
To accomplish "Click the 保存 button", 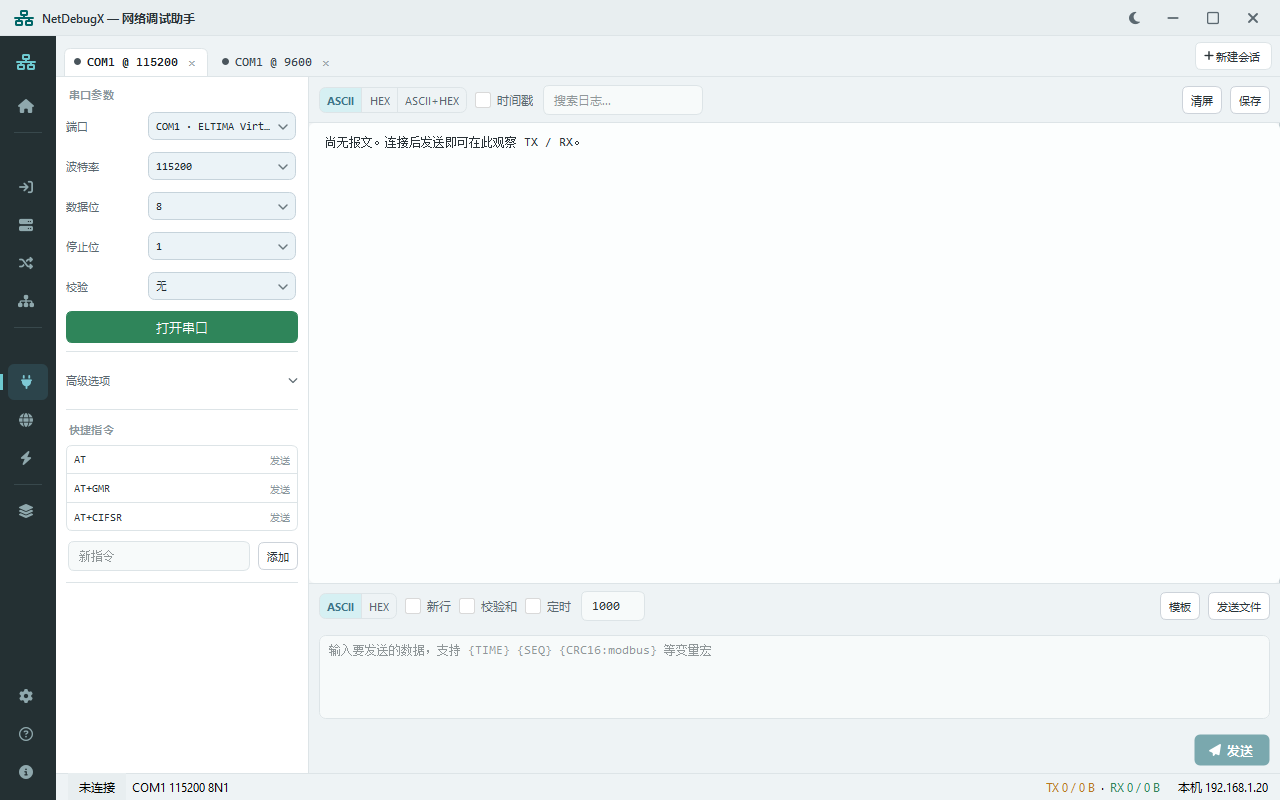I will coord(1250,100).
